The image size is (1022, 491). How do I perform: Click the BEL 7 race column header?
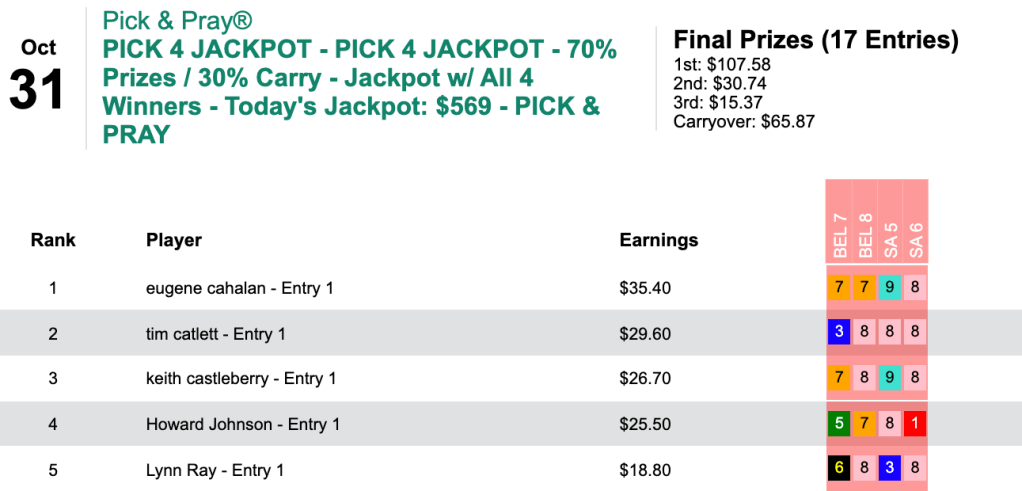tap(839, 237)
